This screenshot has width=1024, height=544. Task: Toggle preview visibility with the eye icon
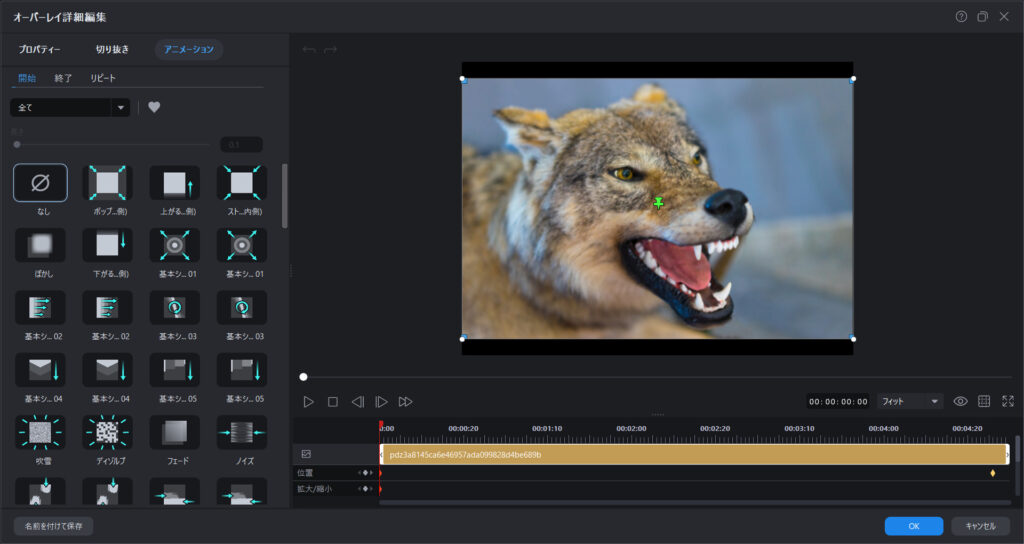point(960,401)
